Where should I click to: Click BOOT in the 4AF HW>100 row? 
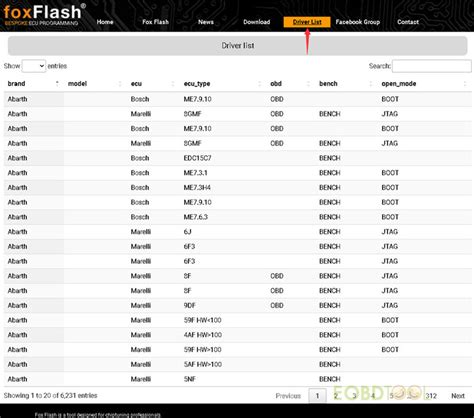(390, 335)
